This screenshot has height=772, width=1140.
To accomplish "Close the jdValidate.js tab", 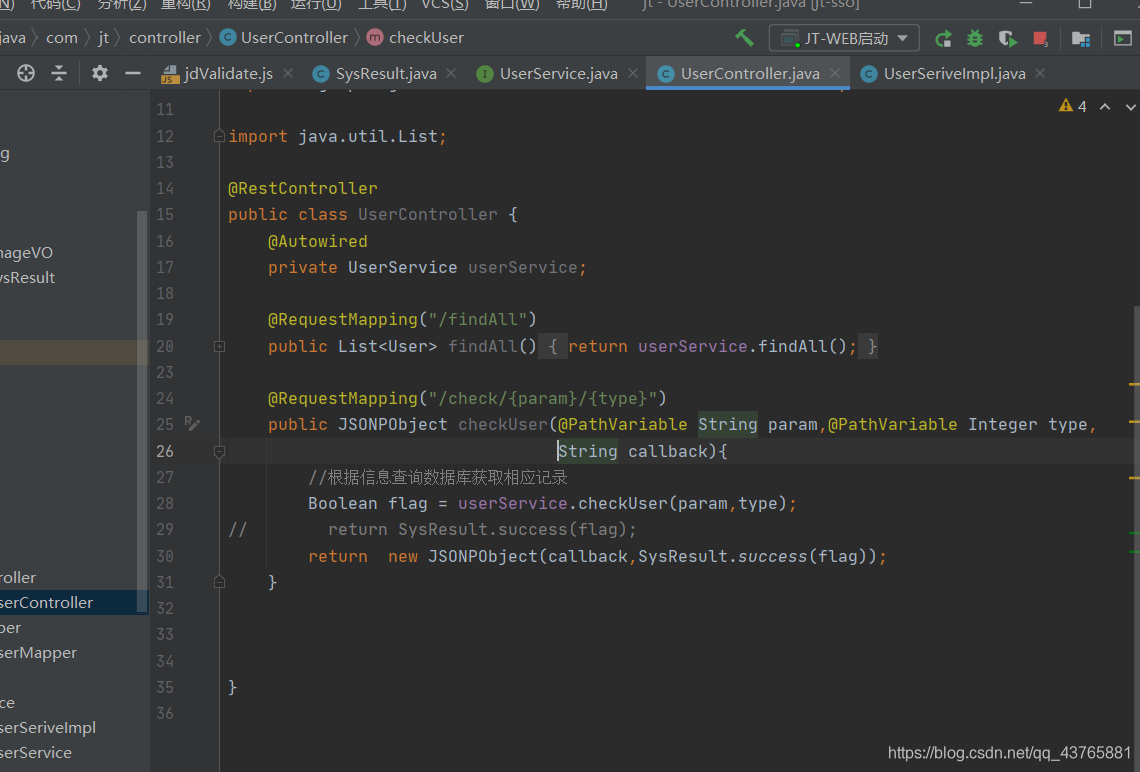I will pos(288,73).
